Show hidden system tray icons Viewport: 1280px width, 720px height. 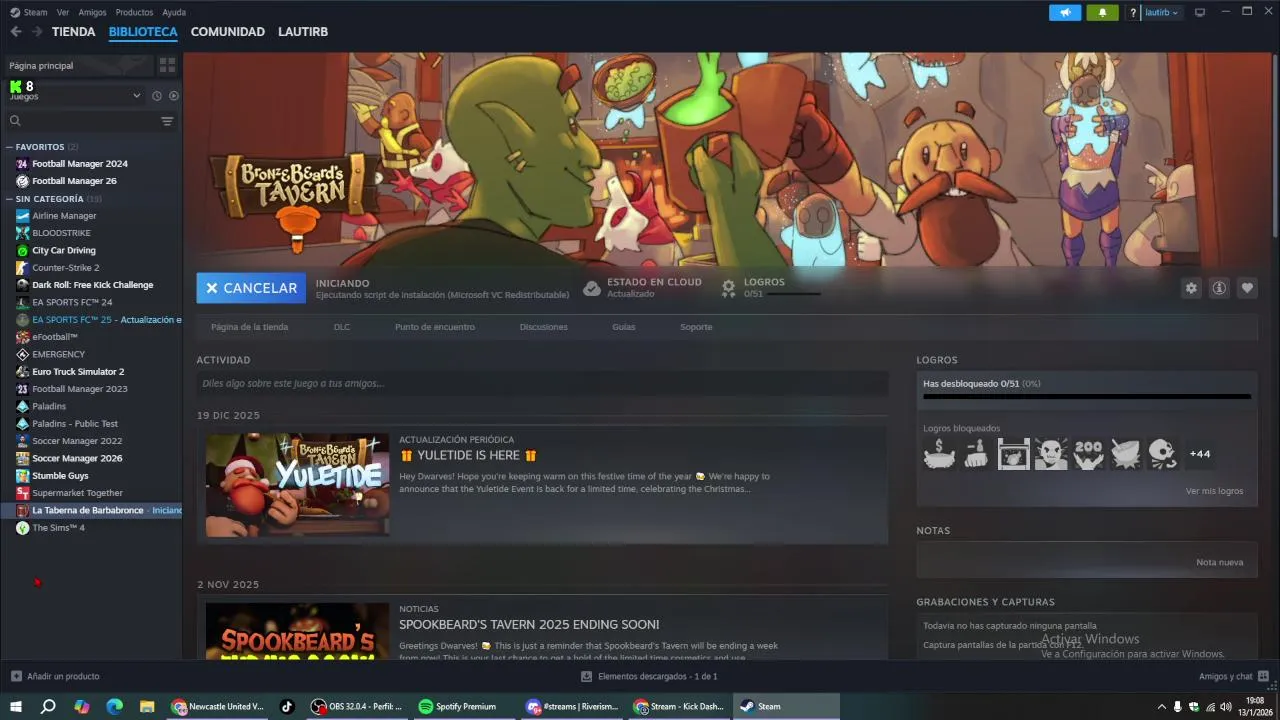click(1161, 706)
